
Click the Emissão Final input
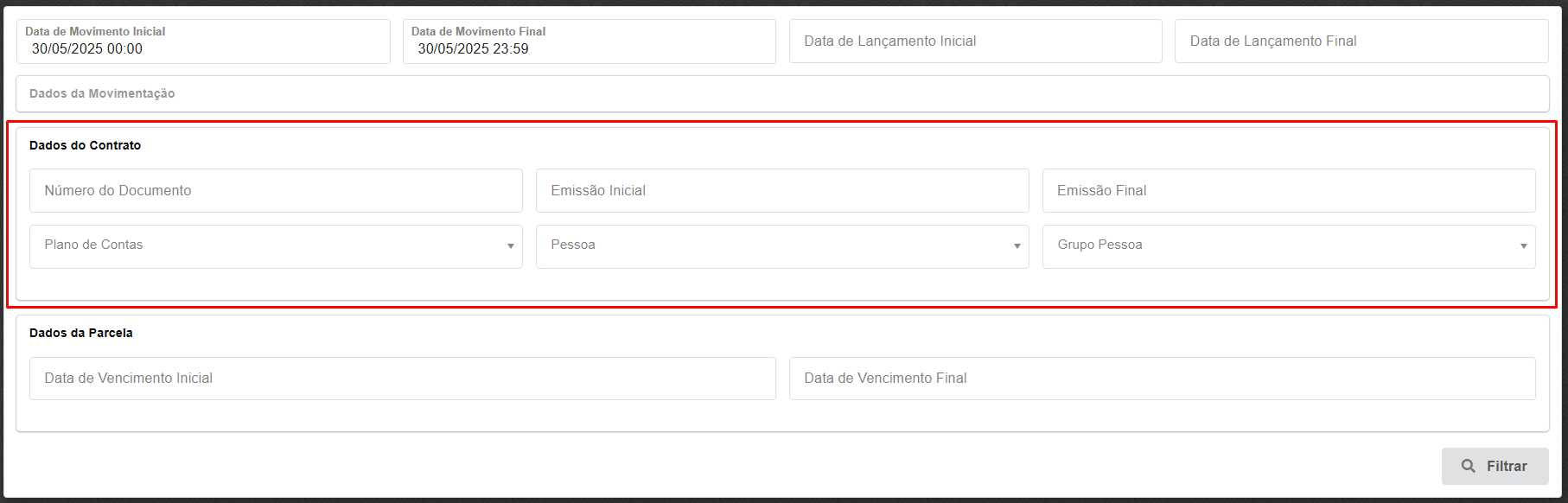click(1288, 190)
